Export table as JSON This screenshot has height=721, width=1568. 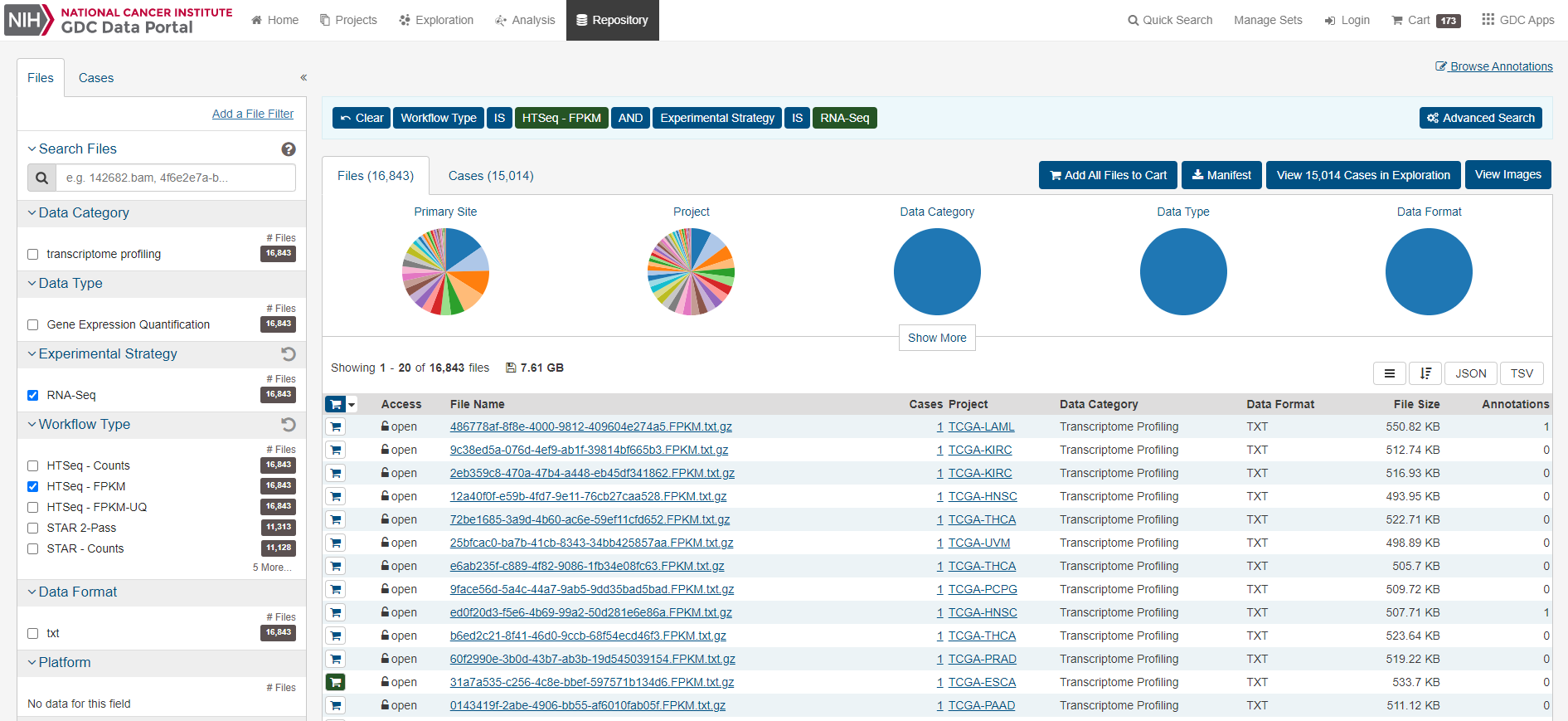pyautogui.click(x=1471, y=373)
